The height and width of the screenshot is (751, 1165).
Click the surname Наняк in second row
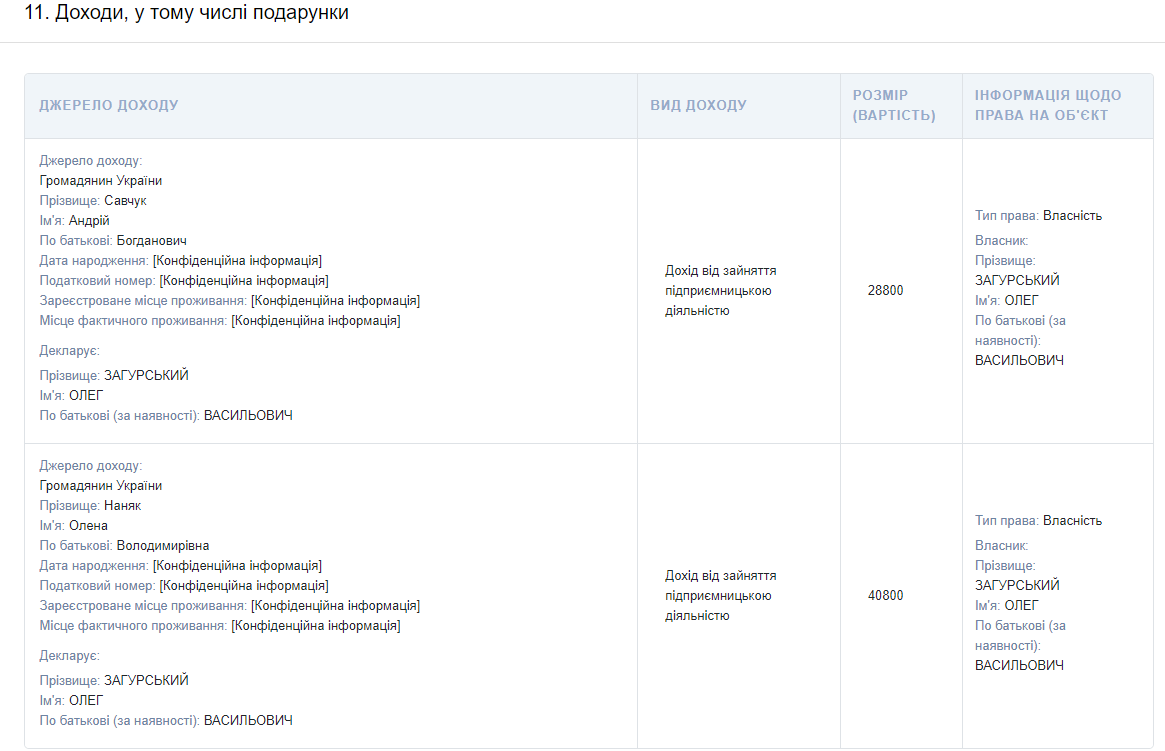pos(122,506)
